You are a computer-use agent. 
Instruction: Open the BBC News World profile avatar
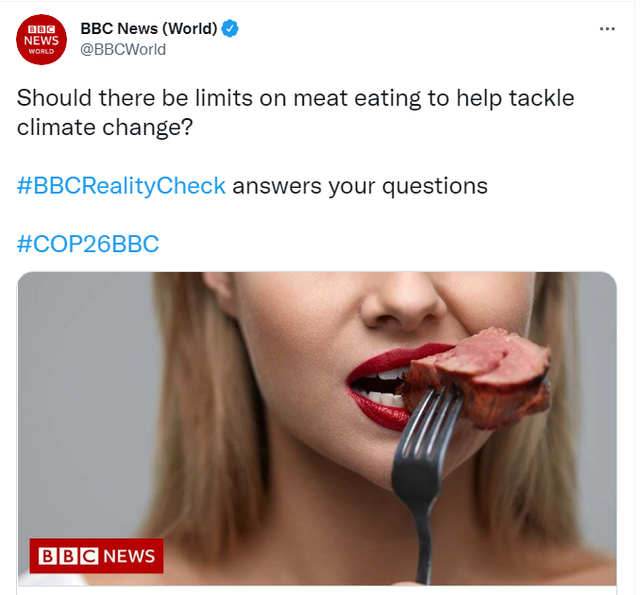click(42, 40)
